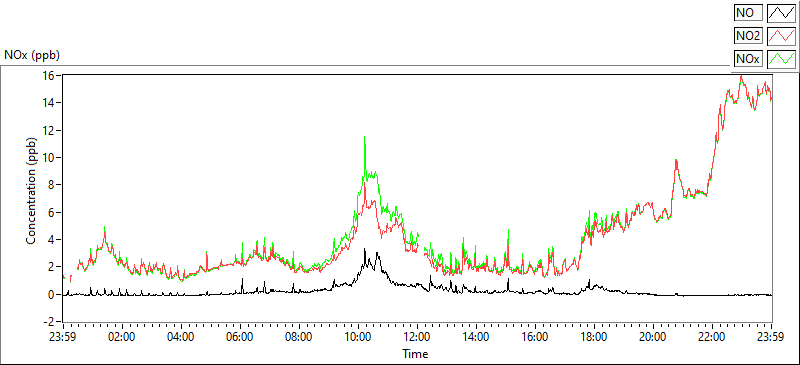Click the NO2 legend label

point(748,36)
